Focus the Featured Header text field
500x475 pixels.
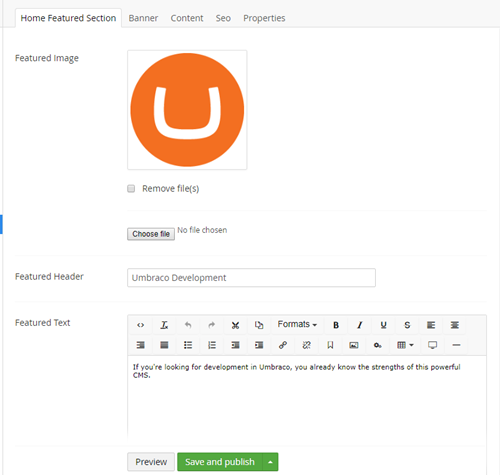click(x=251, y=278)
